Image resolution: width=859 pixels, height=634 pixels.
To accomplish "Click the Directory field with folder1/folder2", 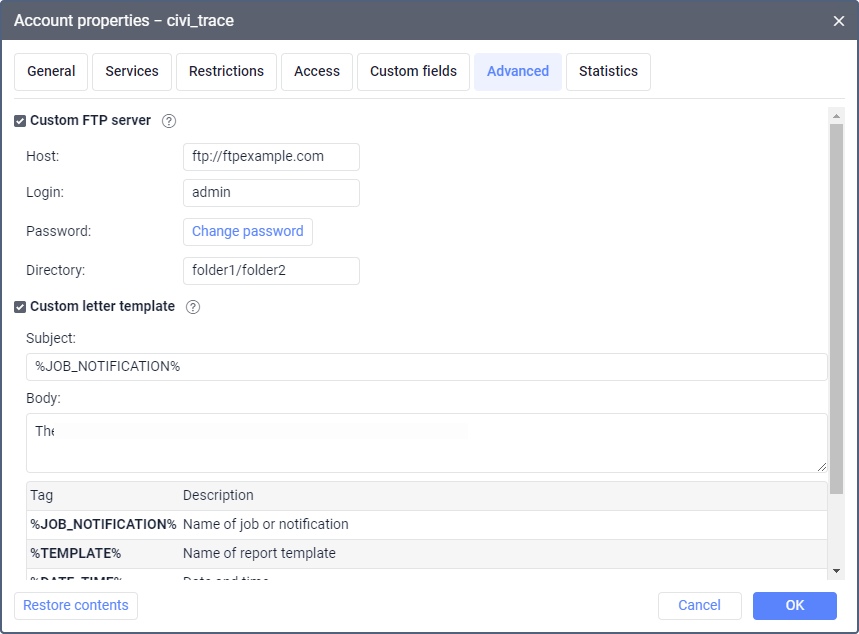I will [271, 271].
